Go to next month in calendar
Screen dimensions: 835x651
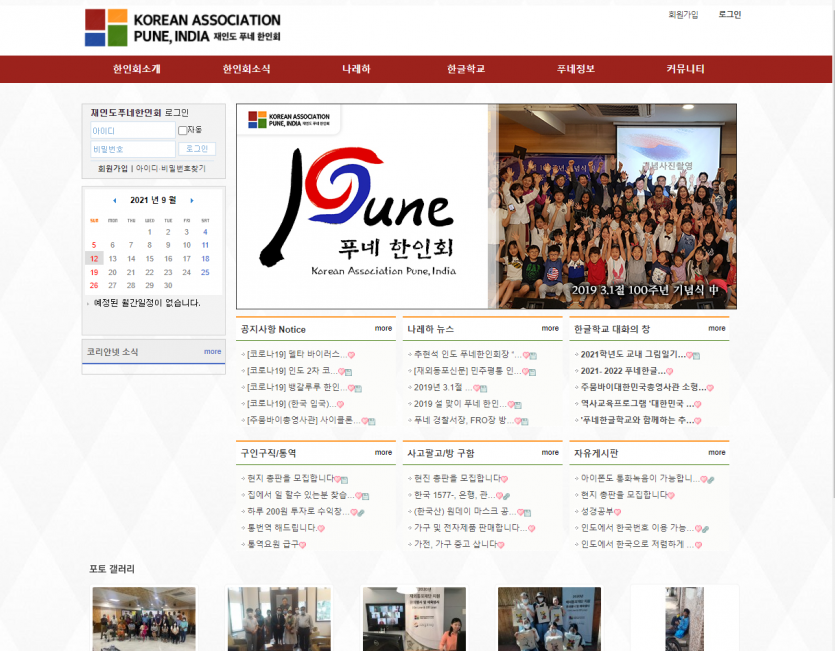click(192, 200)
